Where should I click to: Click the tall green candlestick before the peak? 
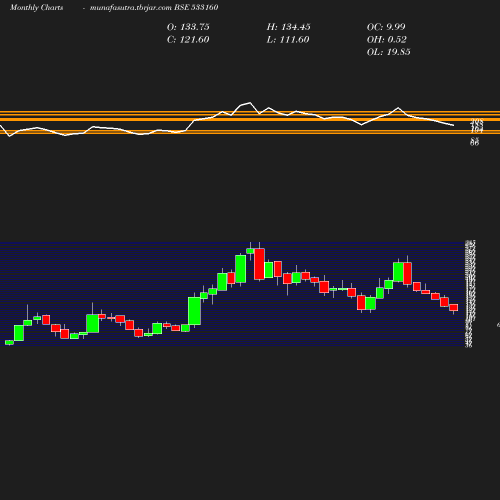241,269
